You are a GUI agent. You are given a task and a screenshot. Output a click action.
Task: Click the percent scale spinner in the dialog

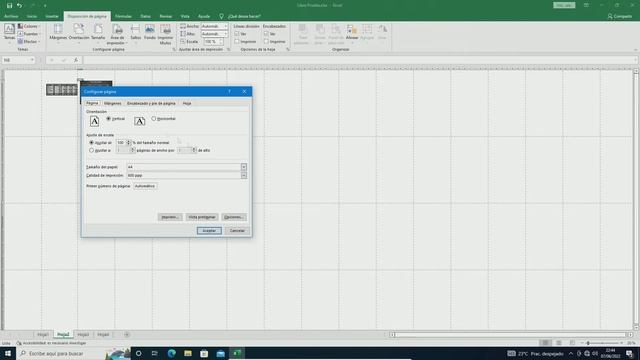[129, 142]
